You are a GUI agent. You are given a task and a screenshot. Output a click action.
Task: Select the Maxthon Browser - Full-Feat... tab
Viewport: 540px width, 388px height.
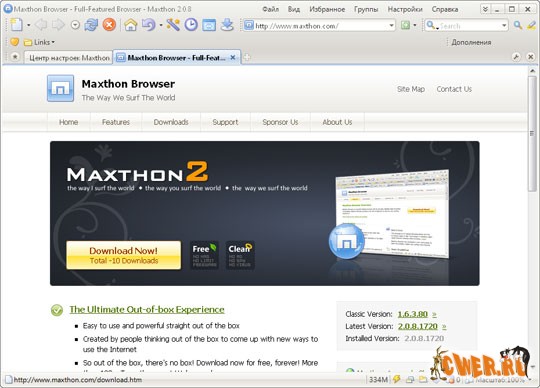[x=176, y=57]
